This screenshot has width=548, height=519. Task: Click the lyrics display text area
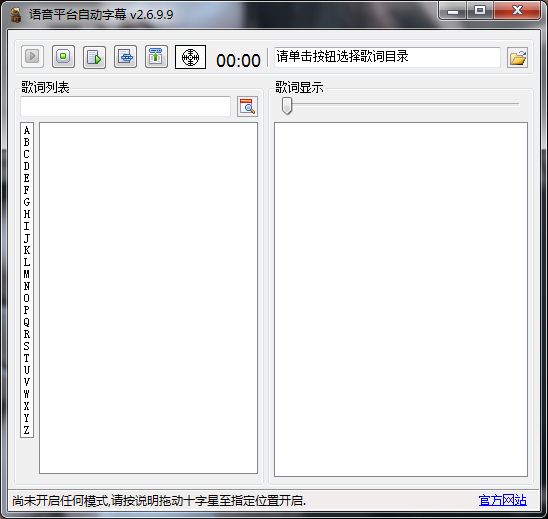(401, 300)
